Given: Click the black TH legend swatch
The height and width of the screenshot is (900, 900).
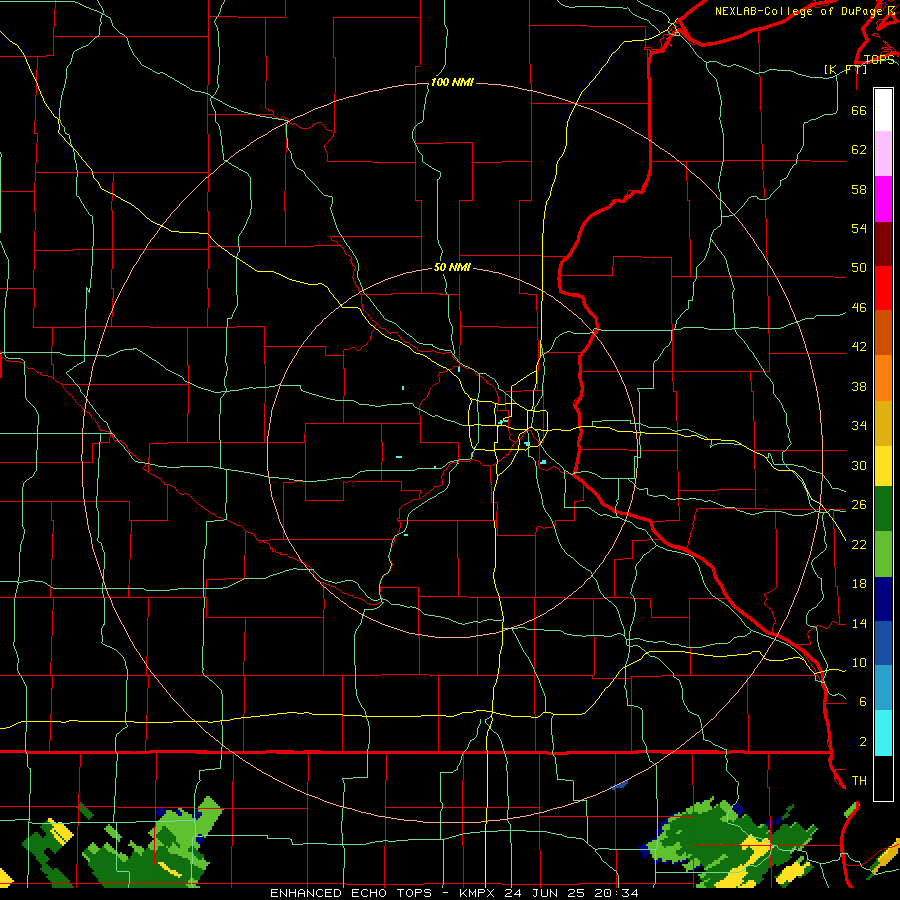Looking at the screenshot, I should (883, 778).
